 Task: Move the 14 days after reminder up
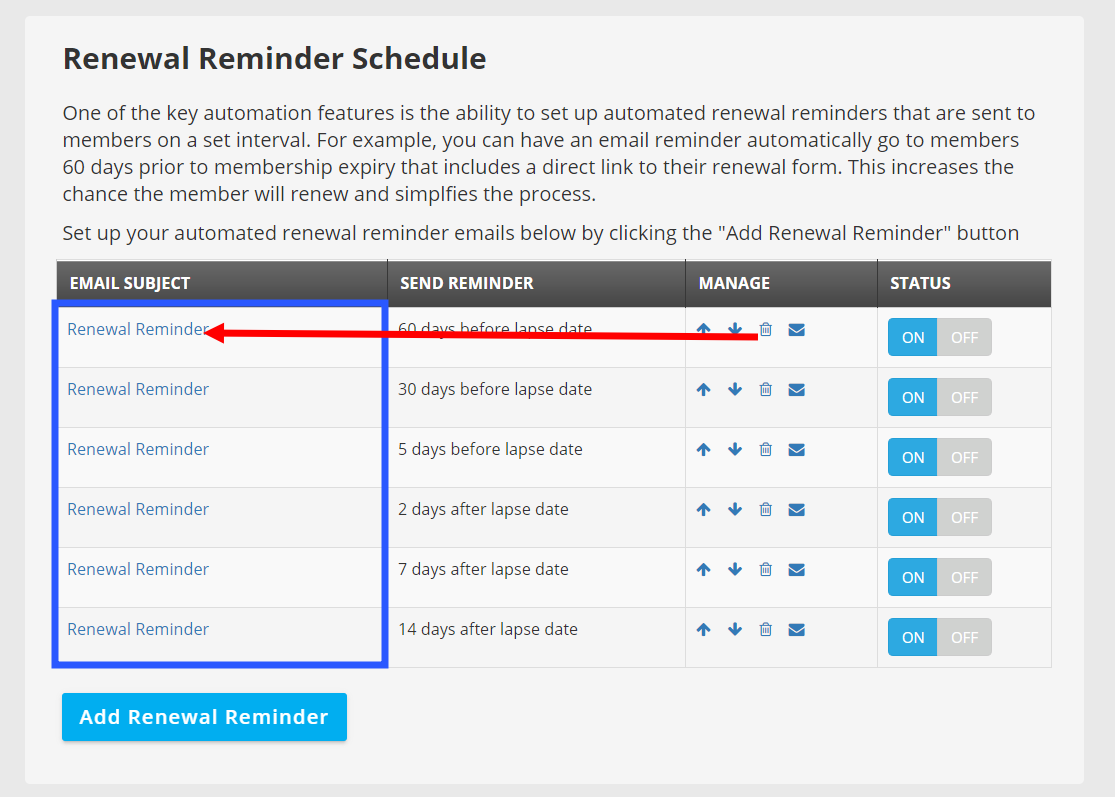tap(703, 629)
